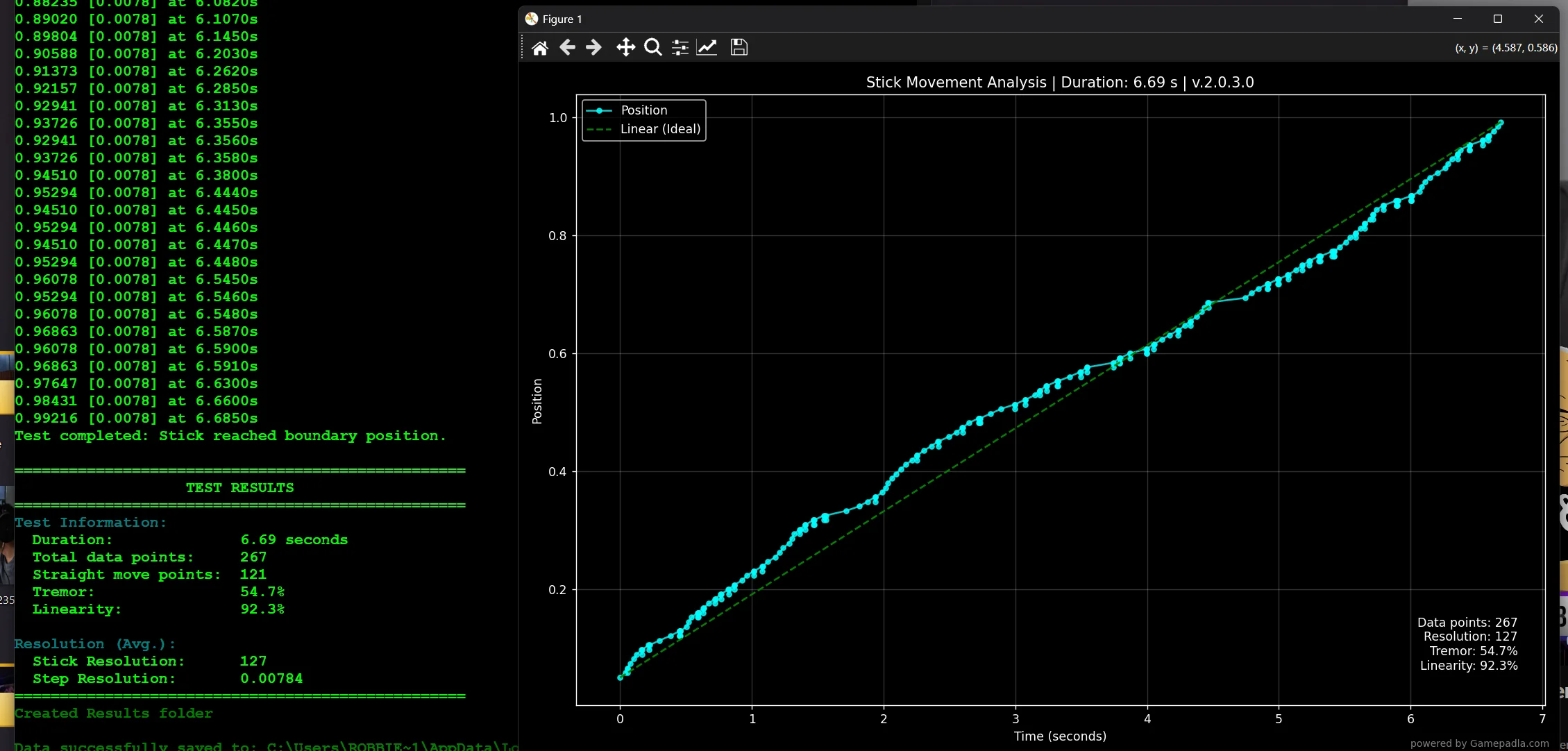Click the terminal Linearity value 92.3%
Viewport: 1568px width, 751px height.
tap(262, 609)
